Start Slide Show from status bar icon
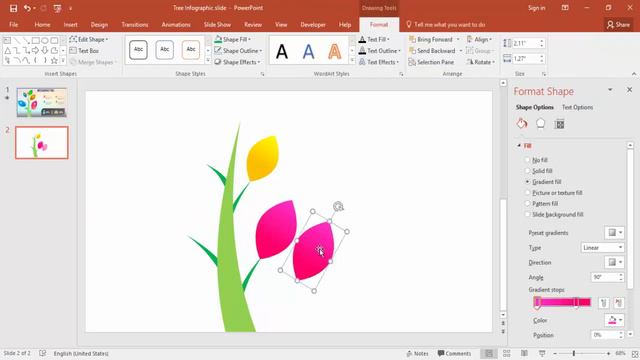 coord(542,353)
